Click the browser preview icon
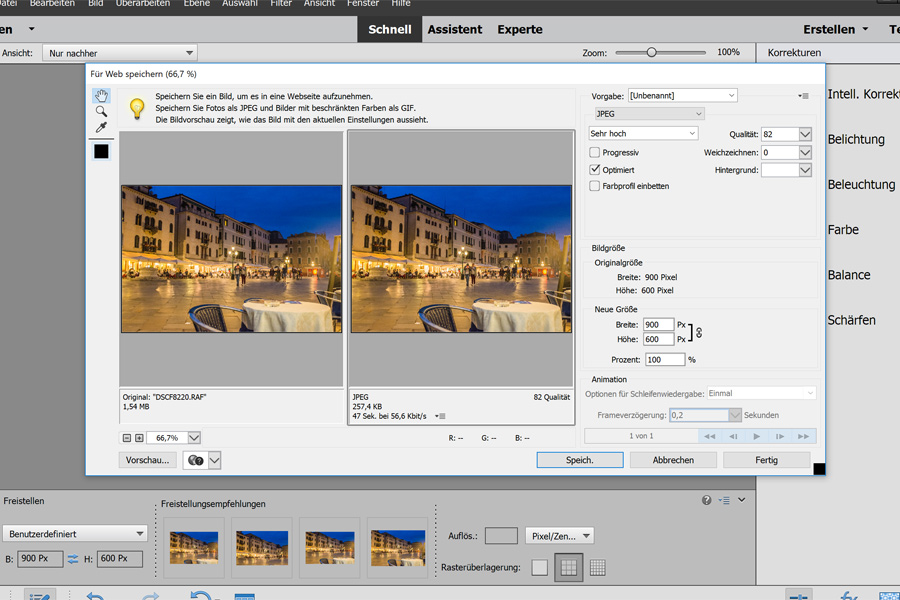This screenshot has width=900, height=600. tap(196, 460)
